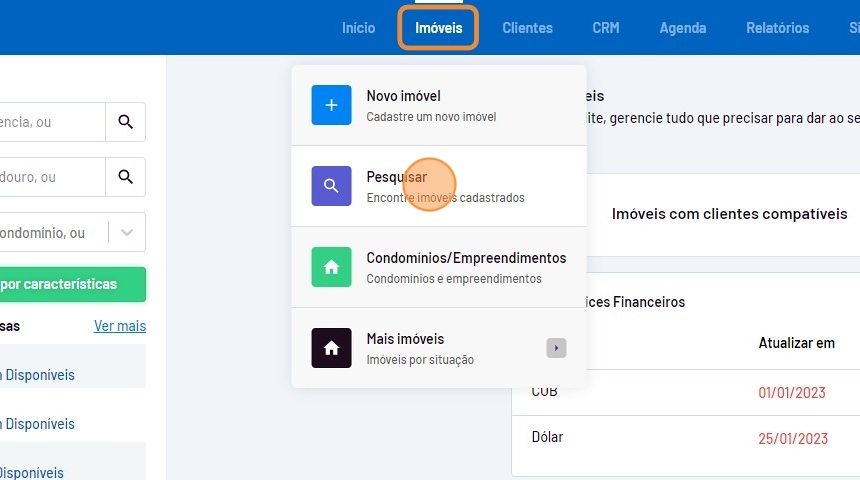Click into the first search text field
This screenshot has height=480, width=860.
(x=50, y=122)
